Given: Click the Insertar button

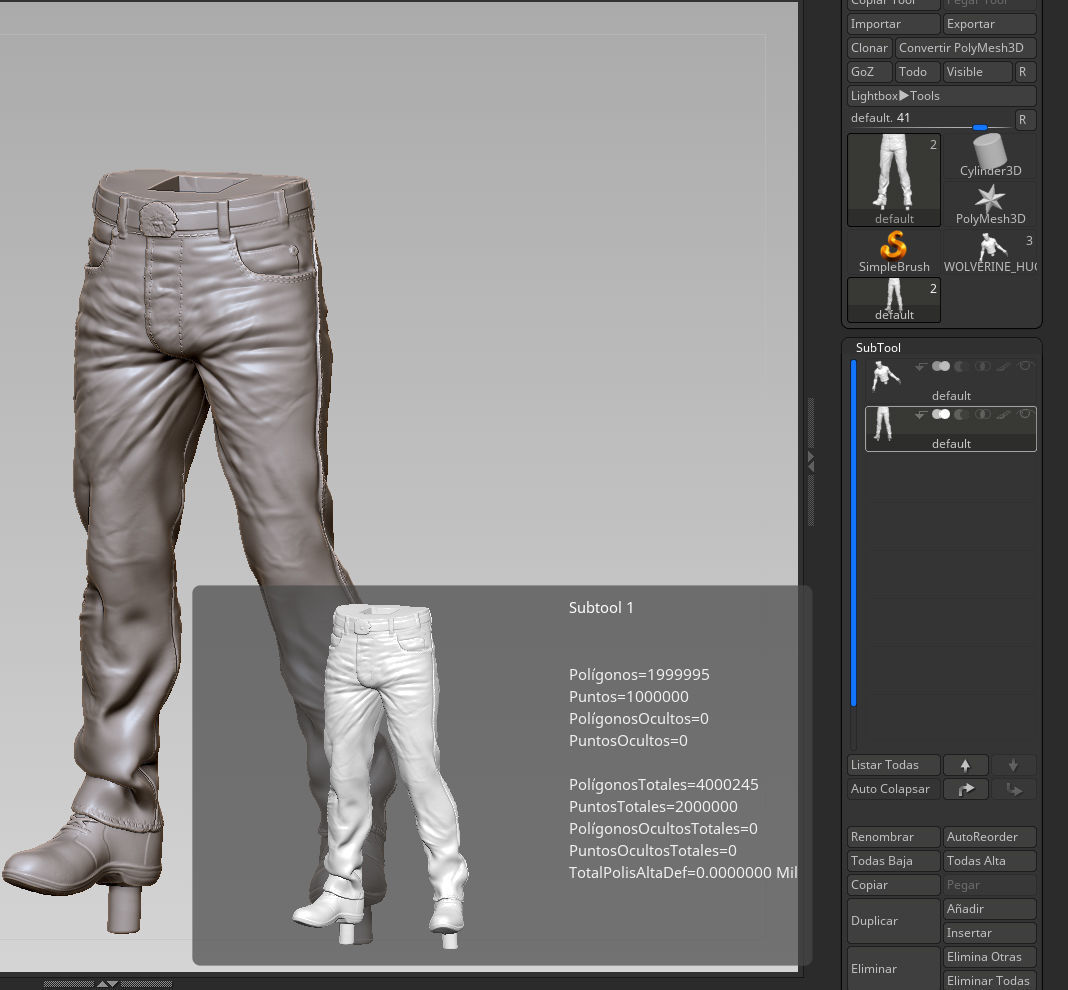Looking at the screenshot, I should coord(990,933).
